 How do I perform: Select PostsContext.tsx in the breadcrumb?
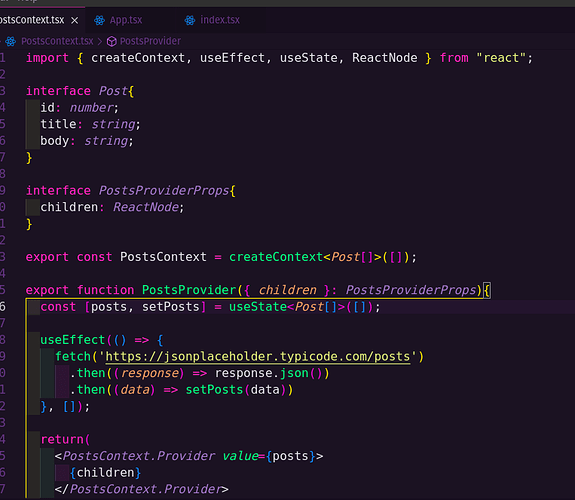(57, 41)
